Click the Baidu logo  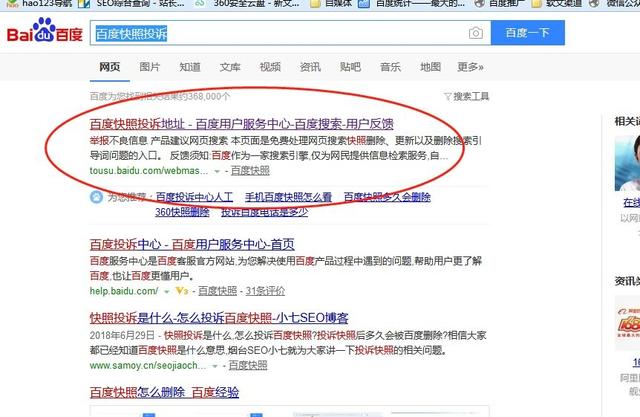point(45,36)
